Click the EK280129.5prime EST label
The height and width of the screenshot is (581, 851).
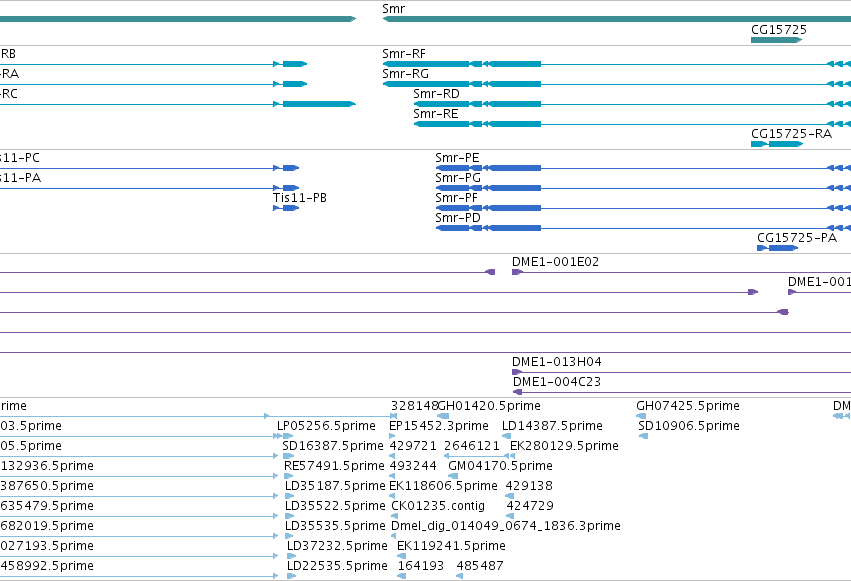pos(564,446)
